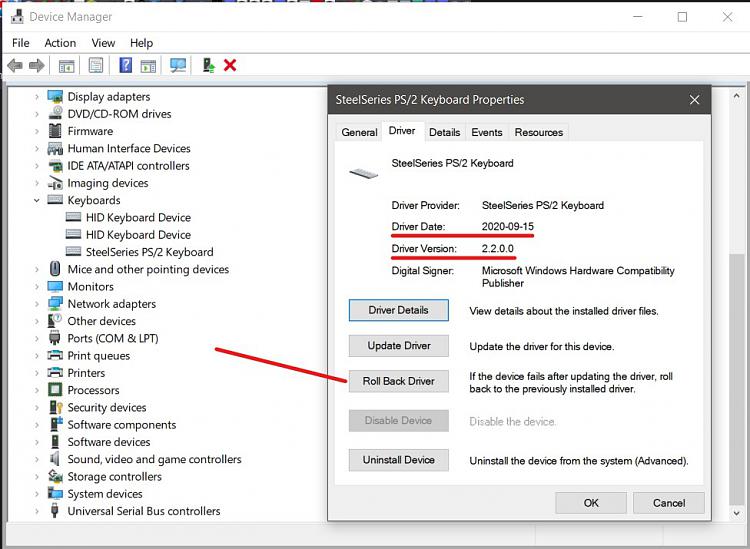Select the Printers tree item

tap(86, 373)
